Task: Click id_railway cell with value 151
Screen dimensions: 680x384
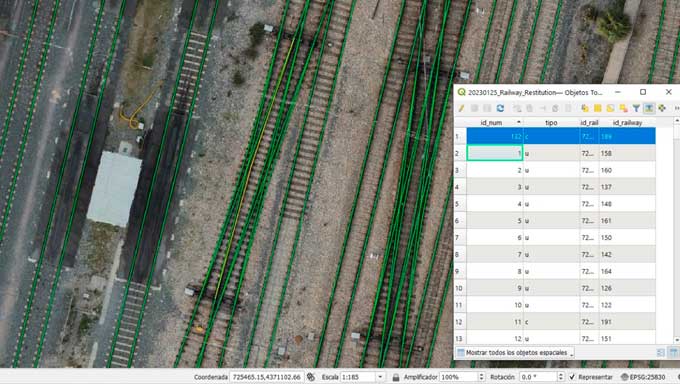Action: click(627, 338)
